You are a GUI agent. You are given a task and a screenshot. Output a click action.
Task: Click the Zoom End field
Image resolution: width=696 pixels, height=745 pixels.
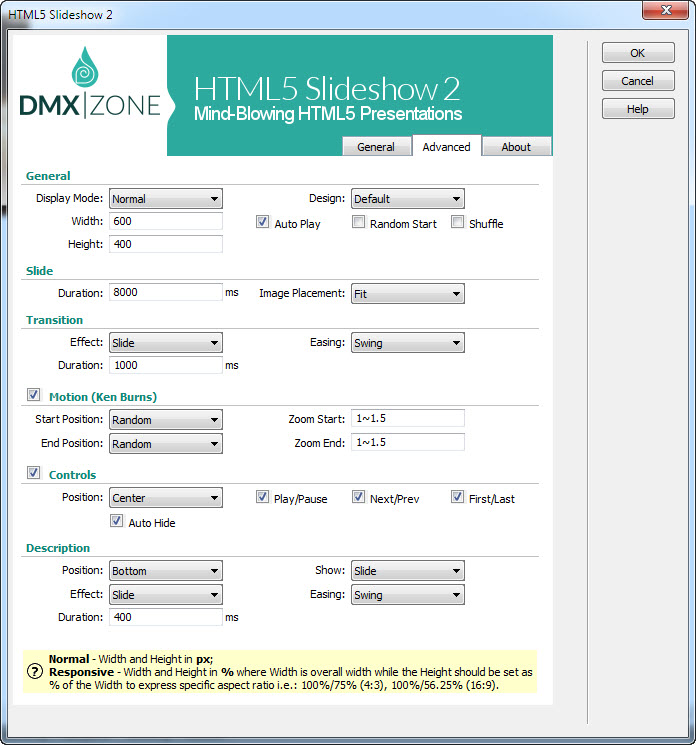pos(408,442)
